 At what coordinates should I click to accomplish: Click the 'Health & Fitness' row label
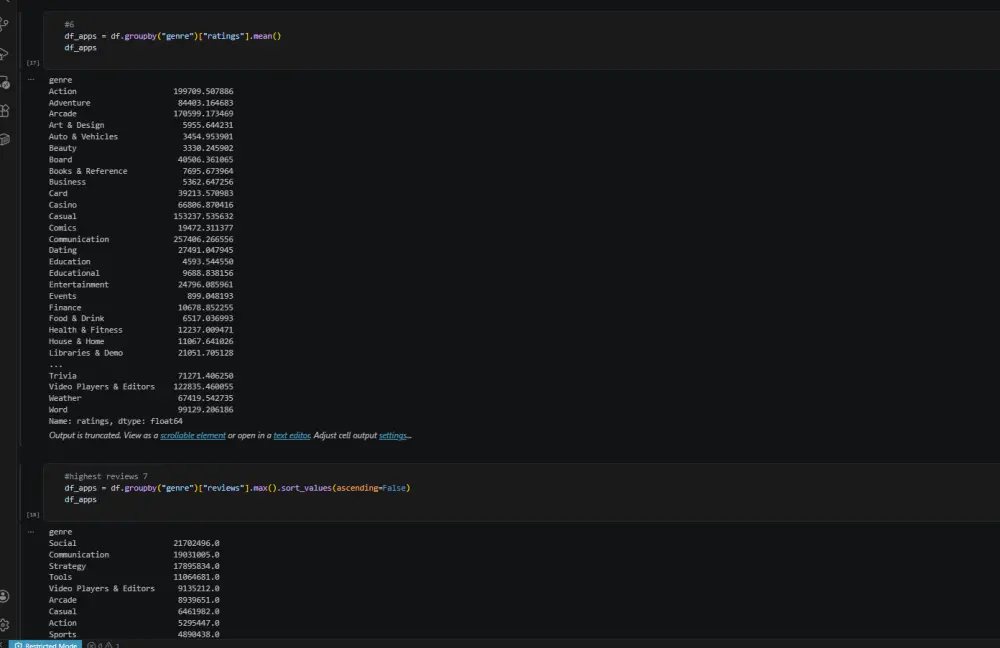click(85, 330)
